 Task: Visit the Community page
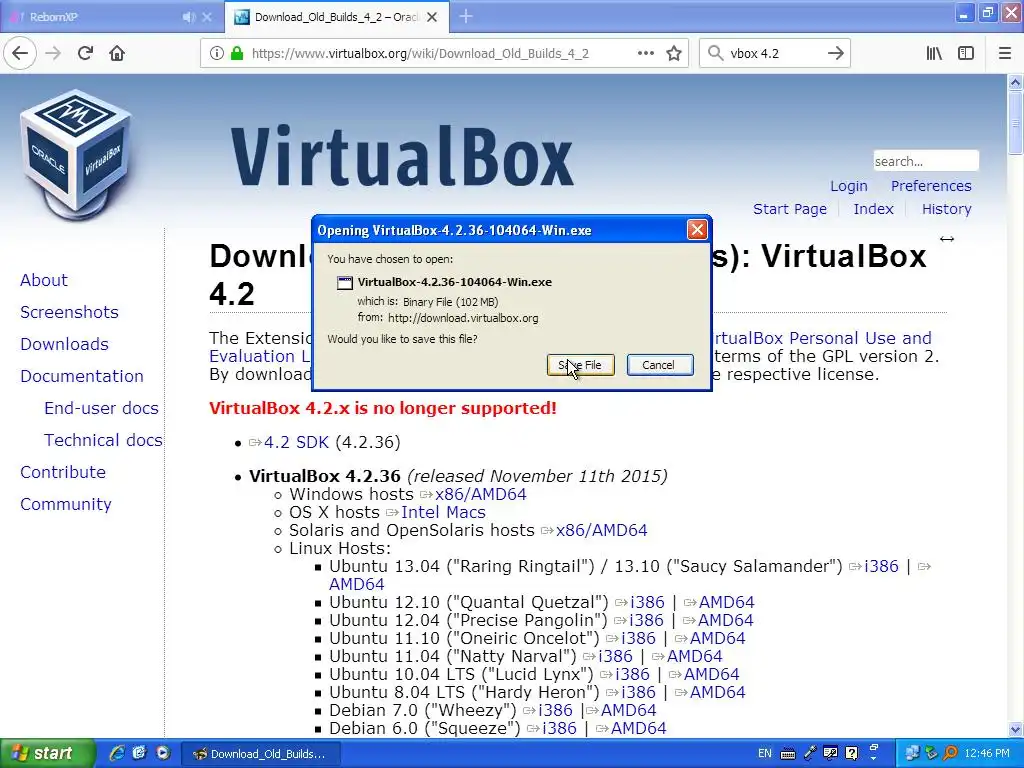coord(66,504)
